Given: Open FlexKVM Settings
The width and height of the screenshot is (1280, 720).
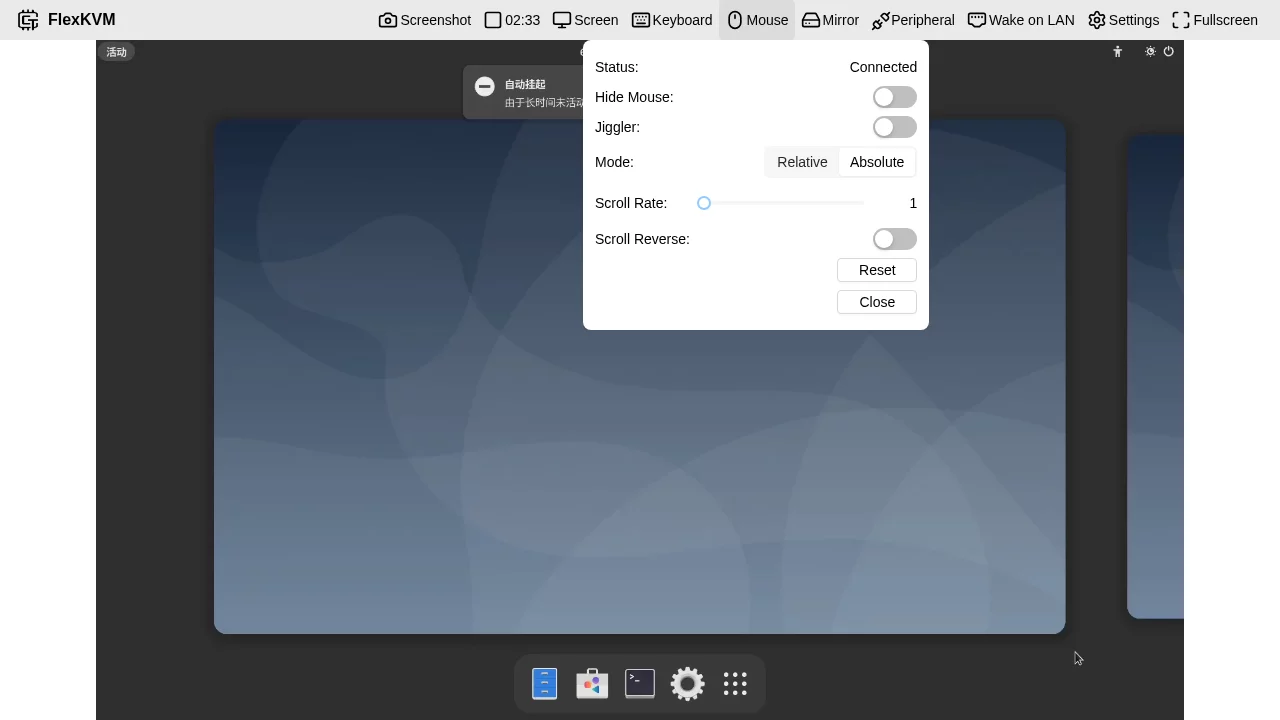Looking at the screenshot, I should tap(1124, 20).
